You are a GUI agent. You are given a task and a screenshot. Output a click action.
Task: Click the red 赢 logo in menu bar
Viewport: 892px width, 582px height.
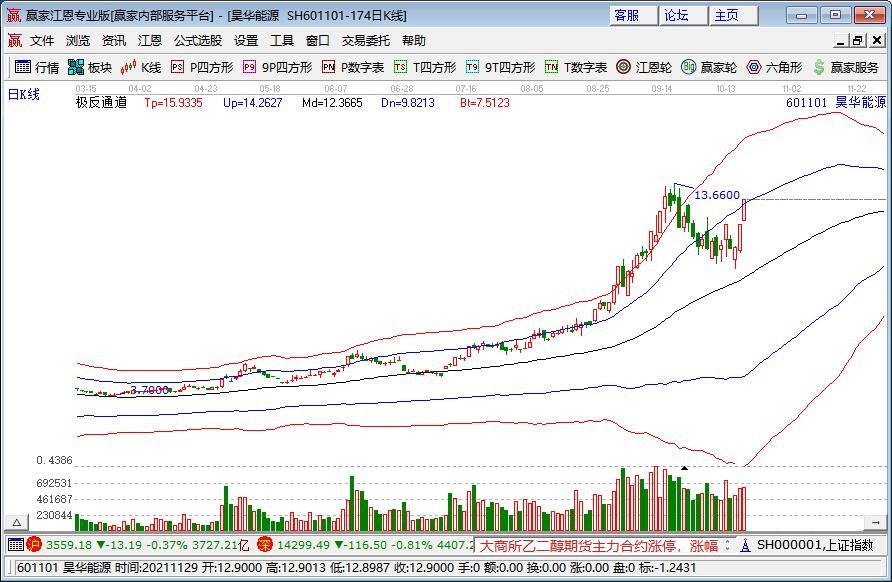[15, 40]
